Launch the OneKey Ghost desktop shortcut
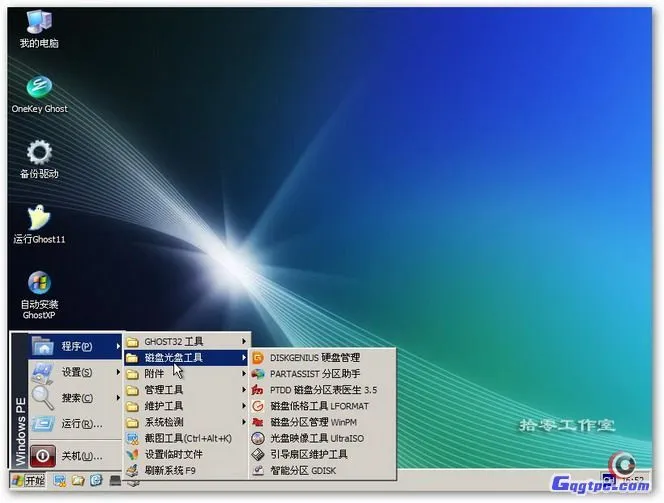This screenshot has width=664, height=503. [x=39, y=95]
